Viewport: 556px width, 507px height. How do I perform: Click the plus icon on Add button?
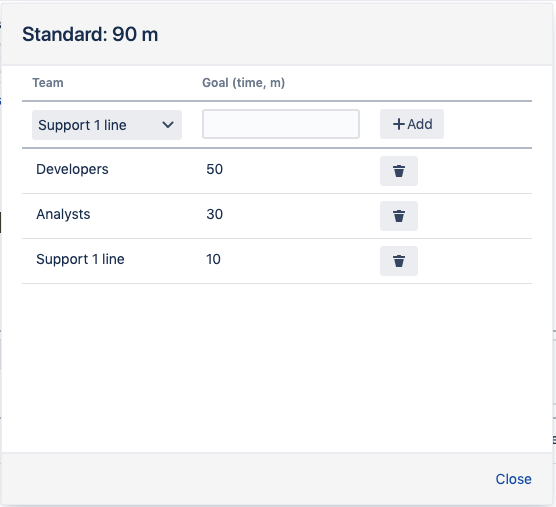coord(399,124)
